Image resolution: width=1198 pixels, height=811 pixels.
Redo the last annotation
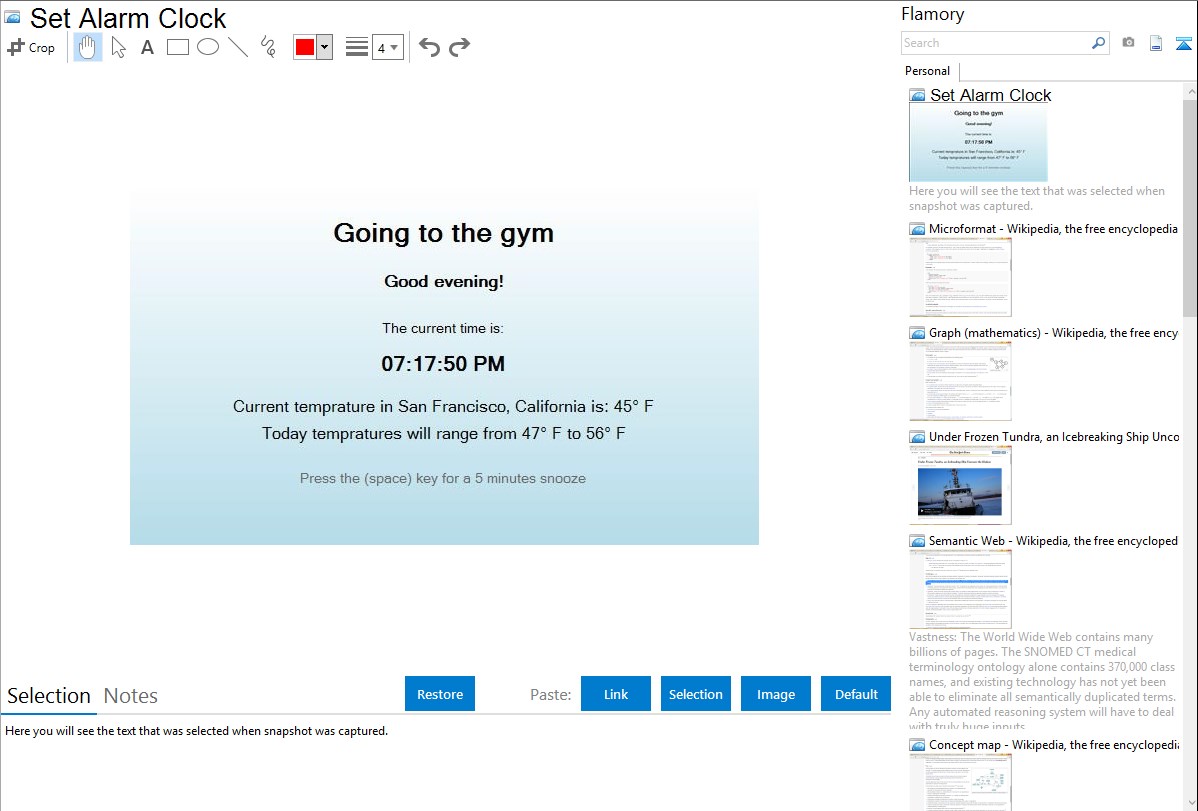click(x=459, y=47)
